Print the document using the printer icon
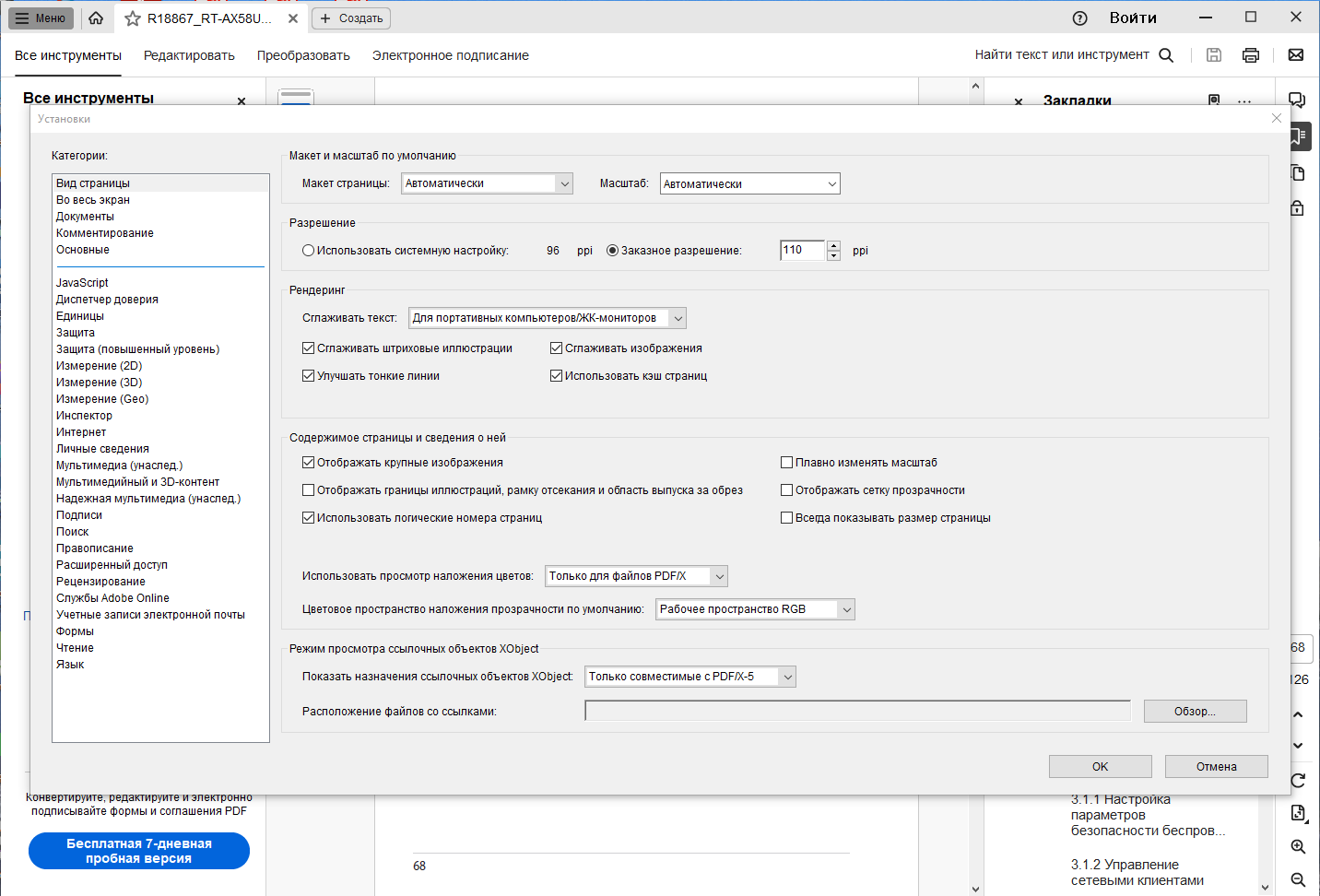This screenshot has height=896, width=1320. point(1251,55)
